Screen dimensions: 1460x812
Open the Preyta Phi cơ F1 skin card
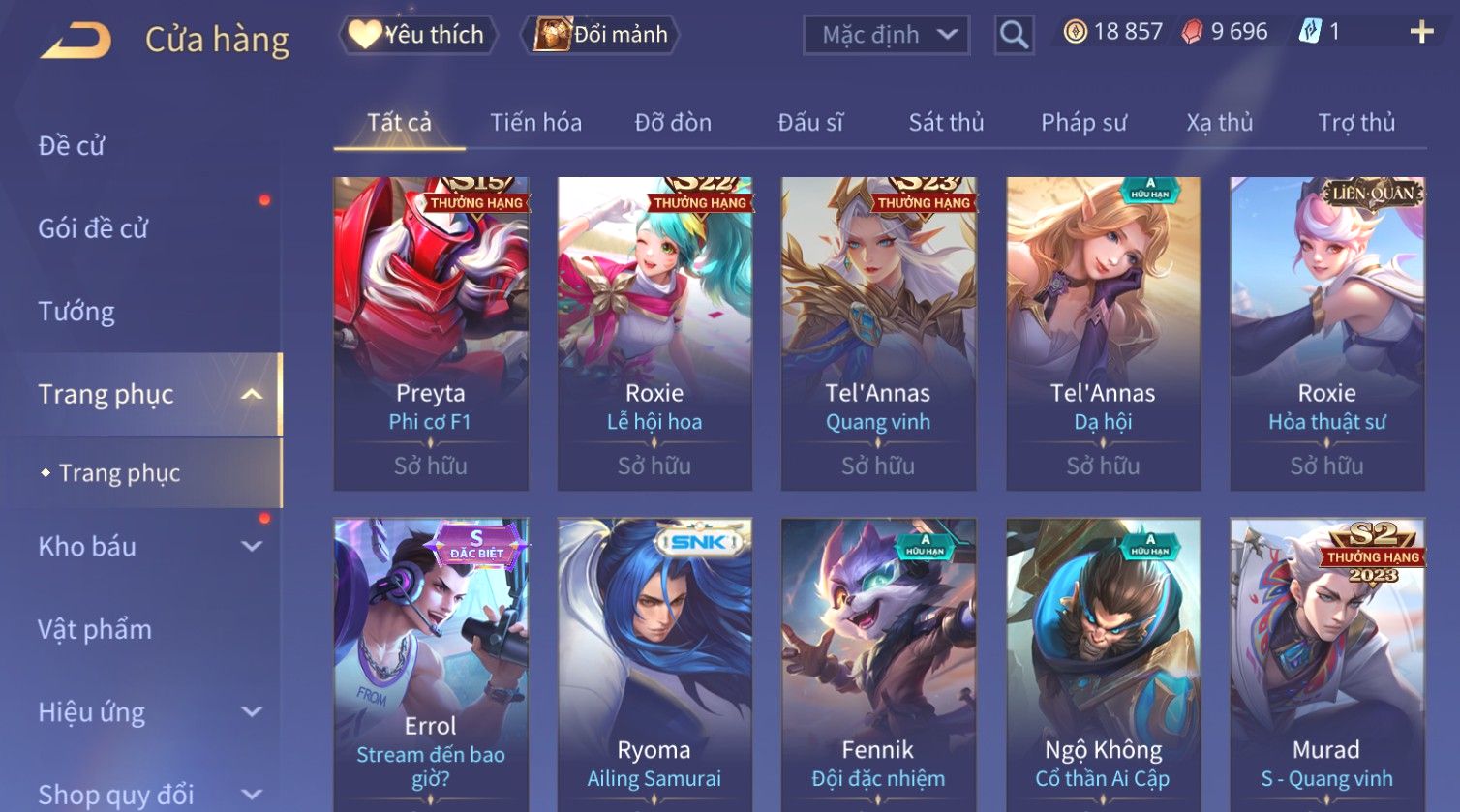tap(431, 334)
